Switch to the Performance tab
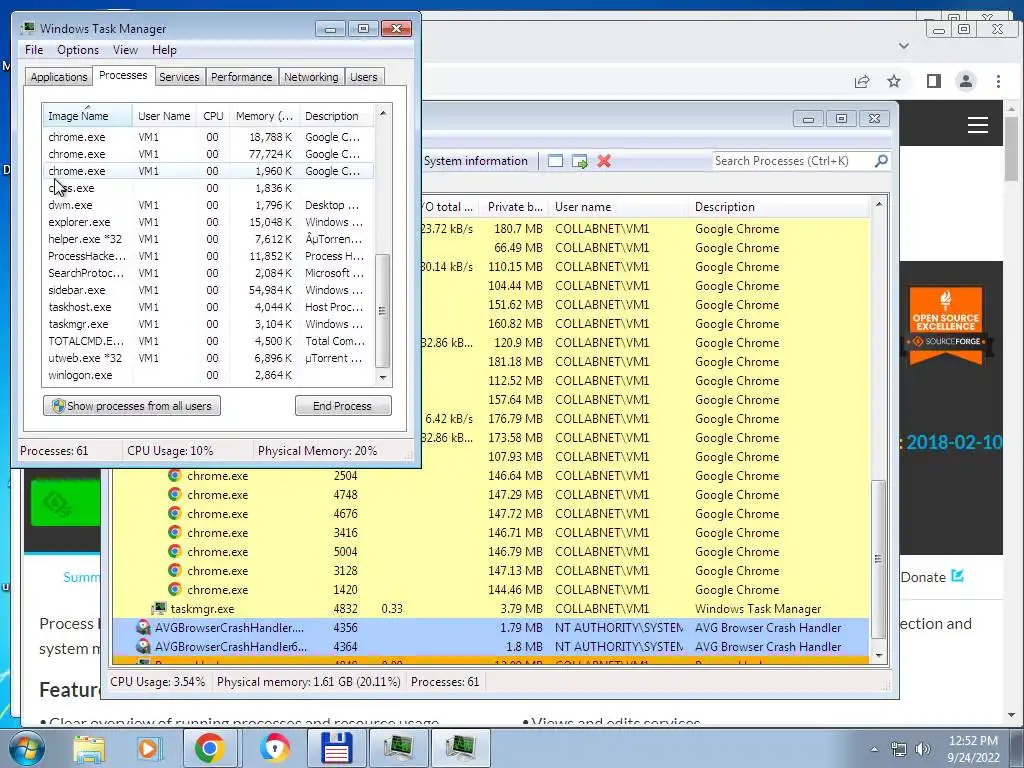The width and height of the screenshot is (1024, 768). [x=242, y=77]
